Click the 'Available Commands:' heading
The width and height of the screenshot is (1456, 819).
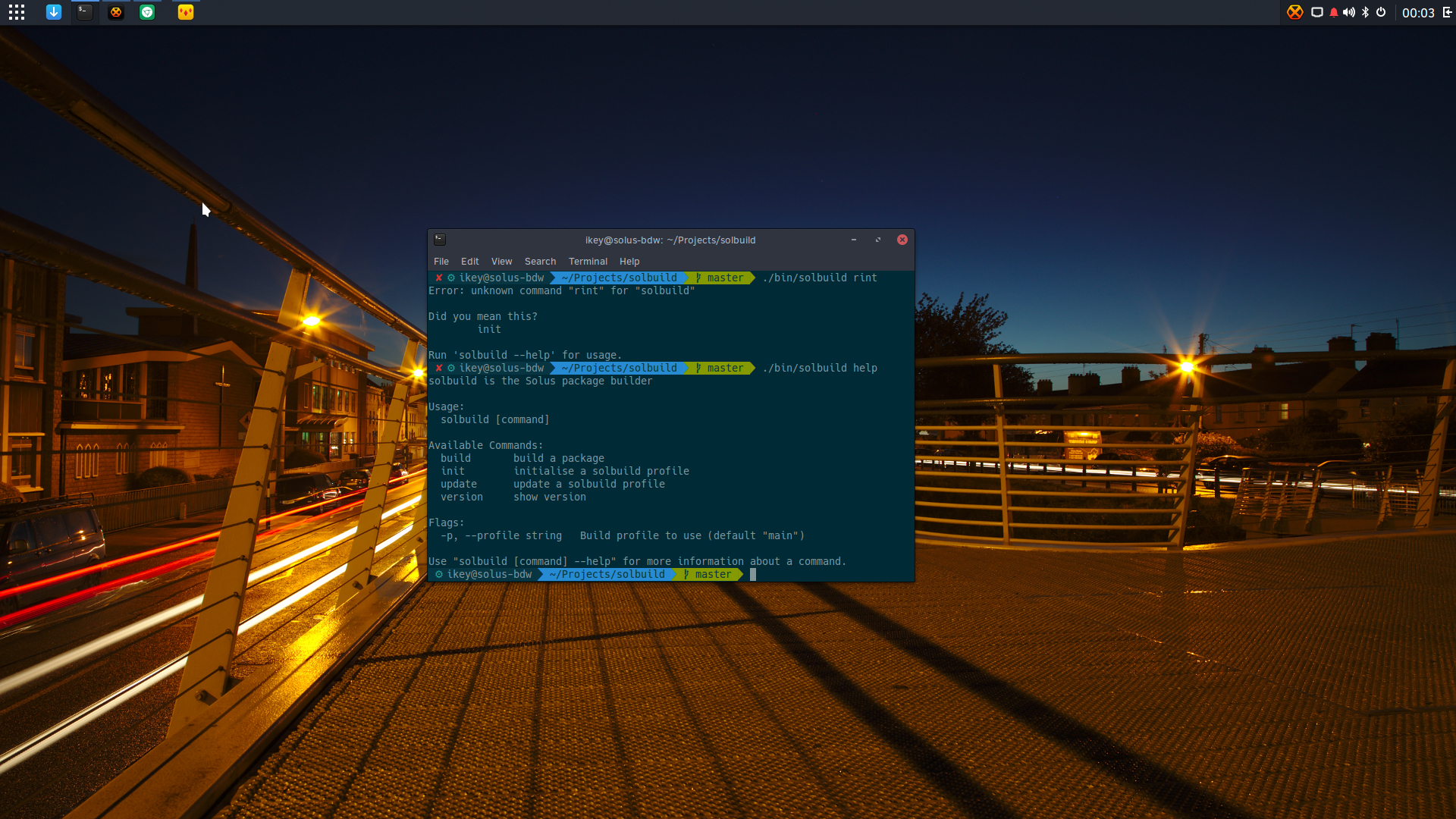[x=486, y=446]
